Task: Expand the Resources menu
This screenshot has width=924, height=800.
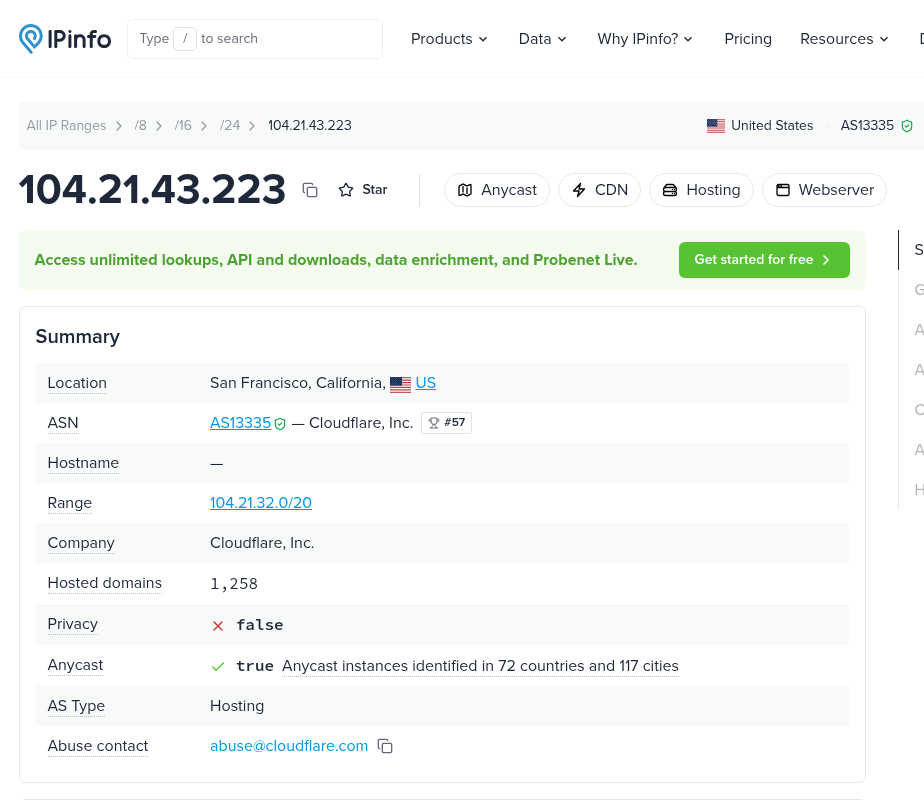Action: [844, 39]
